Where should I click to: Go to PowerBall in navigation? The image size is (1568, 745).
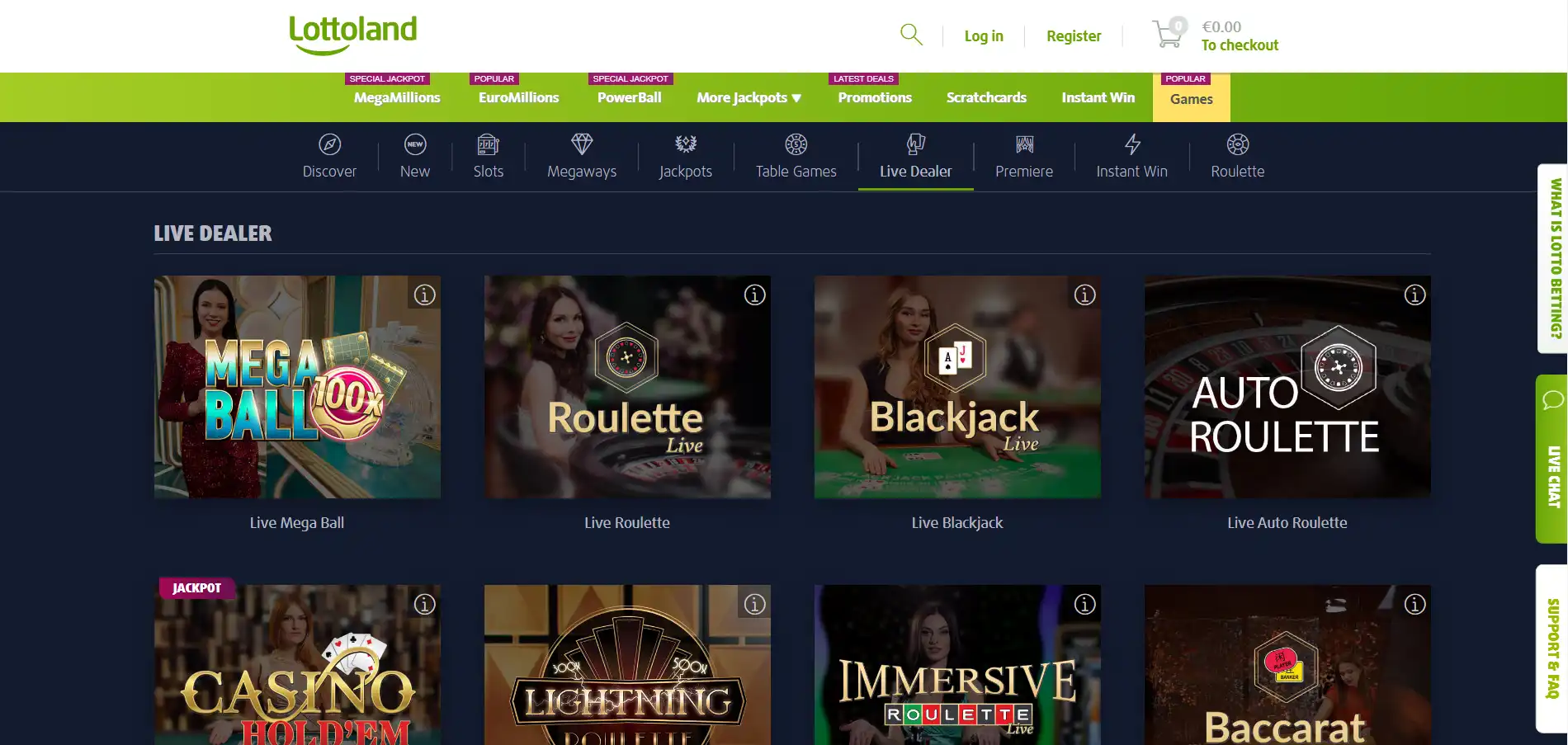(629, 97)
